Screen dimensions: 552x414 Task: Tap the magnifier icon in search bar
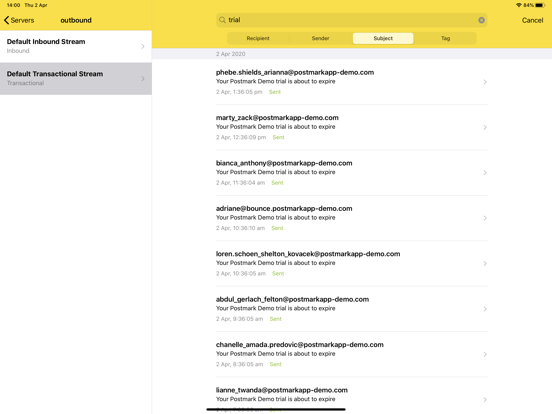(x=222, y=20)
